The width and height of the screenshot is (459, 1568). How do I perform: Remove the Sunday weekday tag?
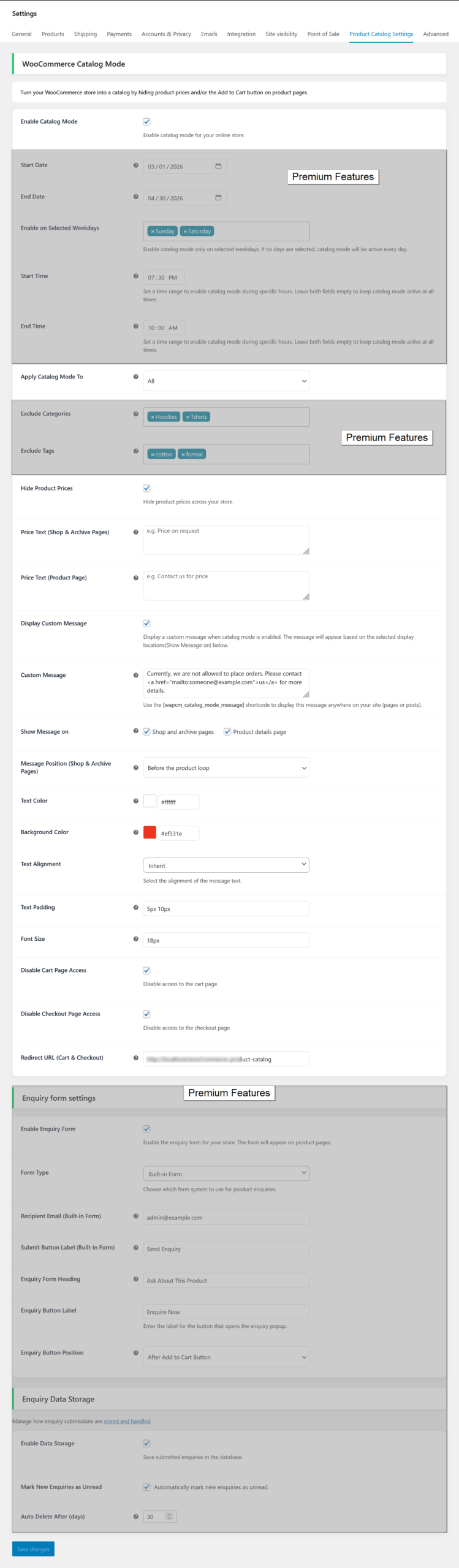(x=153, y=232)
